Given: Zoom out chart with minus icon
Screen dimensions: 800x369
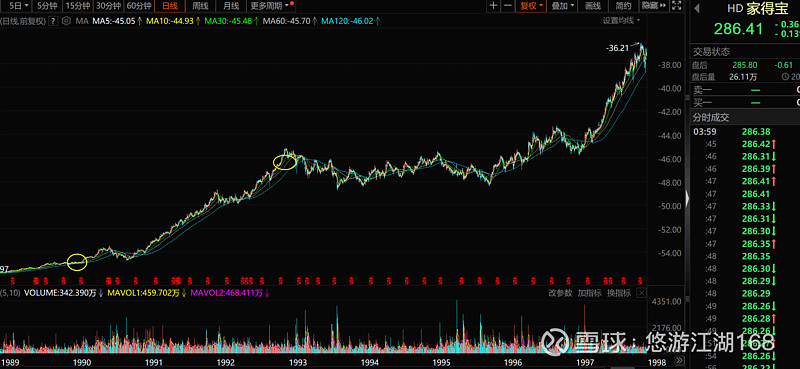Looking at the screenshot, I should point(508,6).
